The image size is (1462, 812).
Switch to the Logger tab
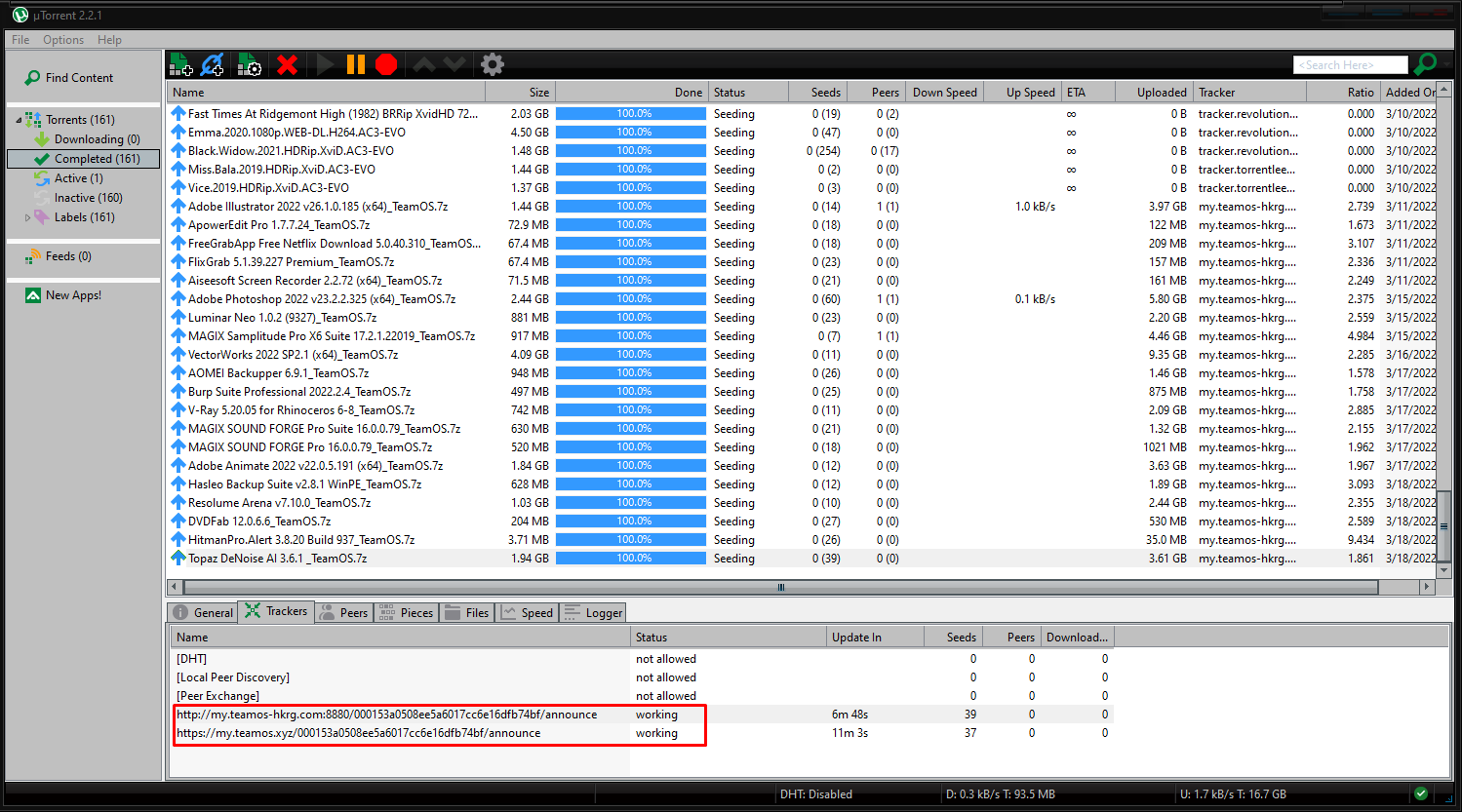pos(593,613)
